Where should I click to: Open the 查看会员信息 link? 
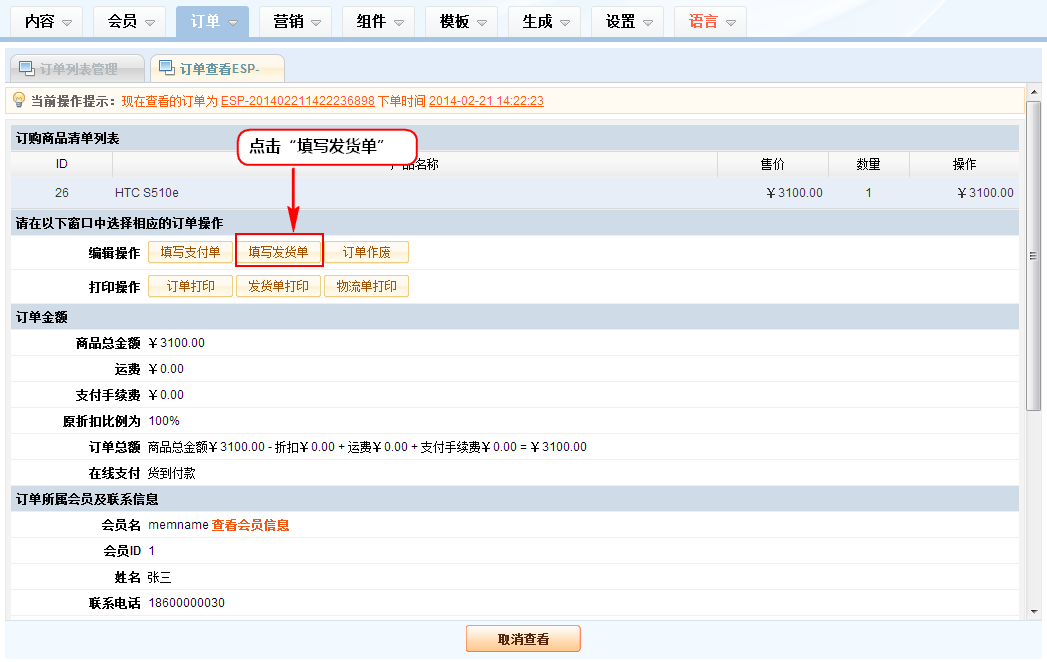click(x=250, y=525)
